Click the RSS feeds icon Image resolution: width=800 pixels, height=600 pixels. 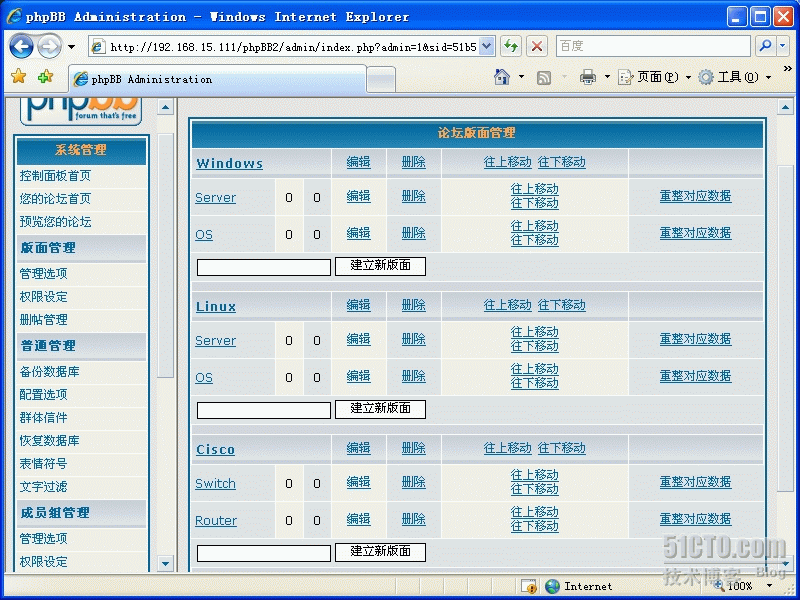(x=544, y=78)
